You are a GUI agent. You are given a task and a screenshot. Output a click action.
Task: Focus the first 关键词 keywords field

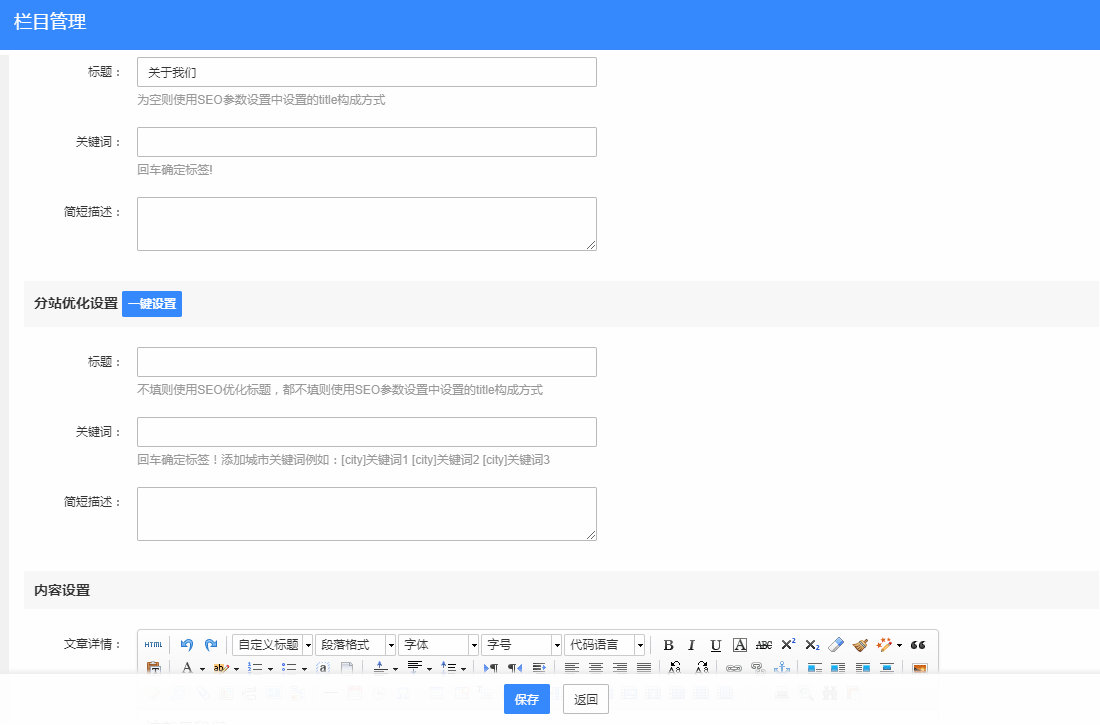367,142
